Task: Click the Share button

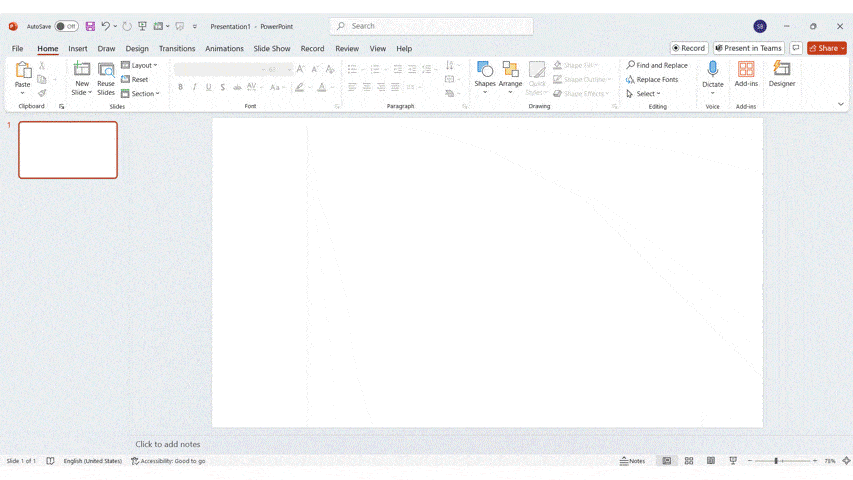Action: point(826,48)
